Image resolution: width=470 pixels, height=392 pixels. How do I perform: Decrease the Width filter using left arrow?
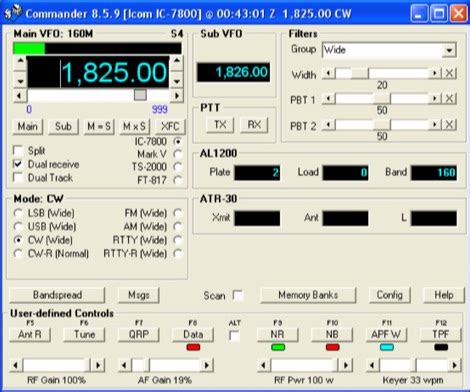point(329,73)
